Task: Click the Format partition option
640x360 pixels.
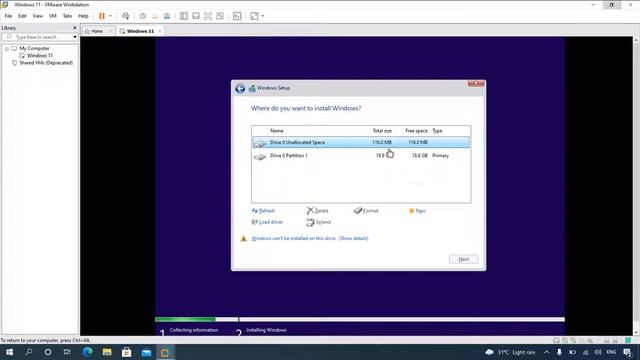Action: pos(366,211)
